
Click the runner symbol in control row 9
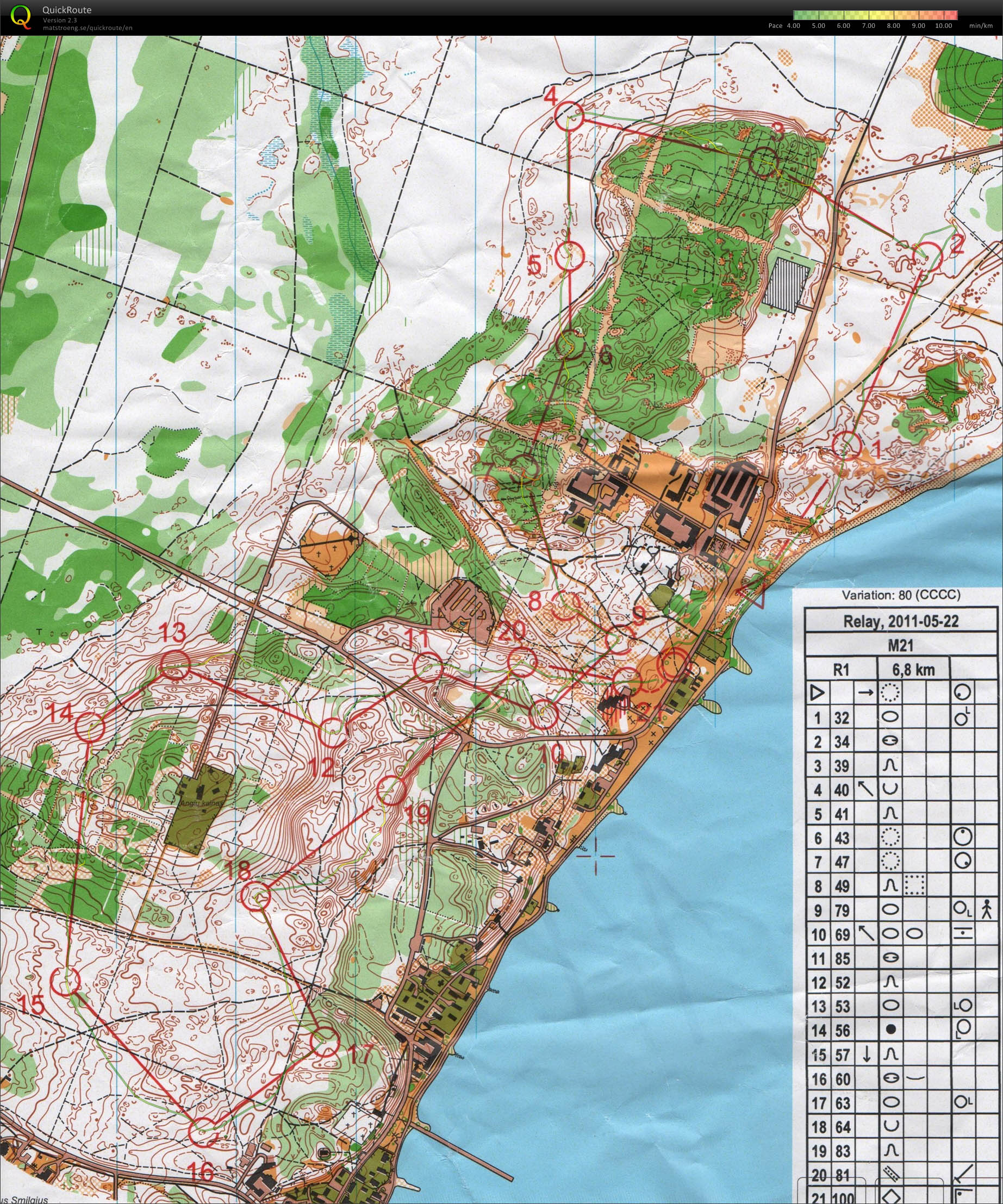coord(987,910)
